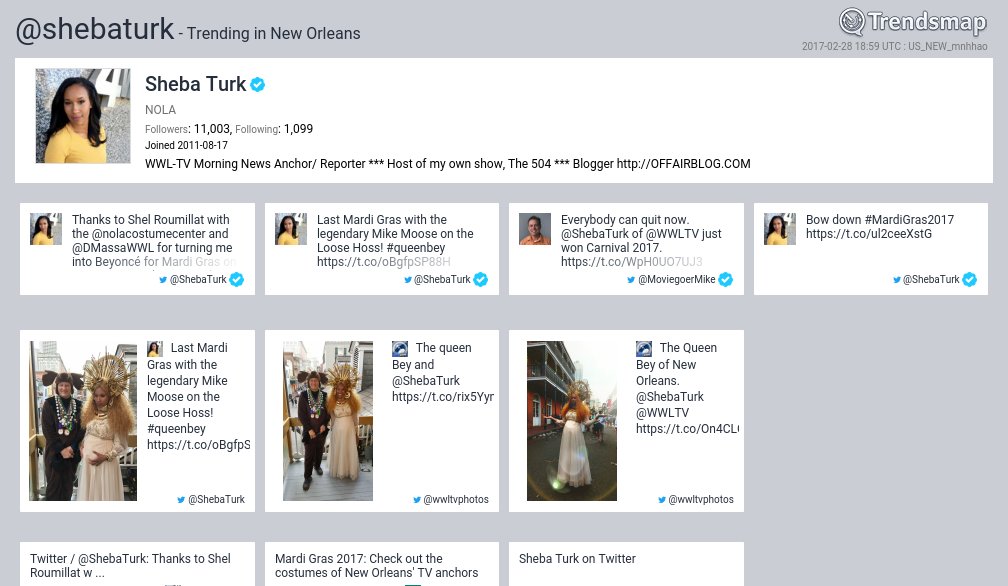Open avatar on 'Bow down #MardiGras2017' tweet

(x=780, y=229)
